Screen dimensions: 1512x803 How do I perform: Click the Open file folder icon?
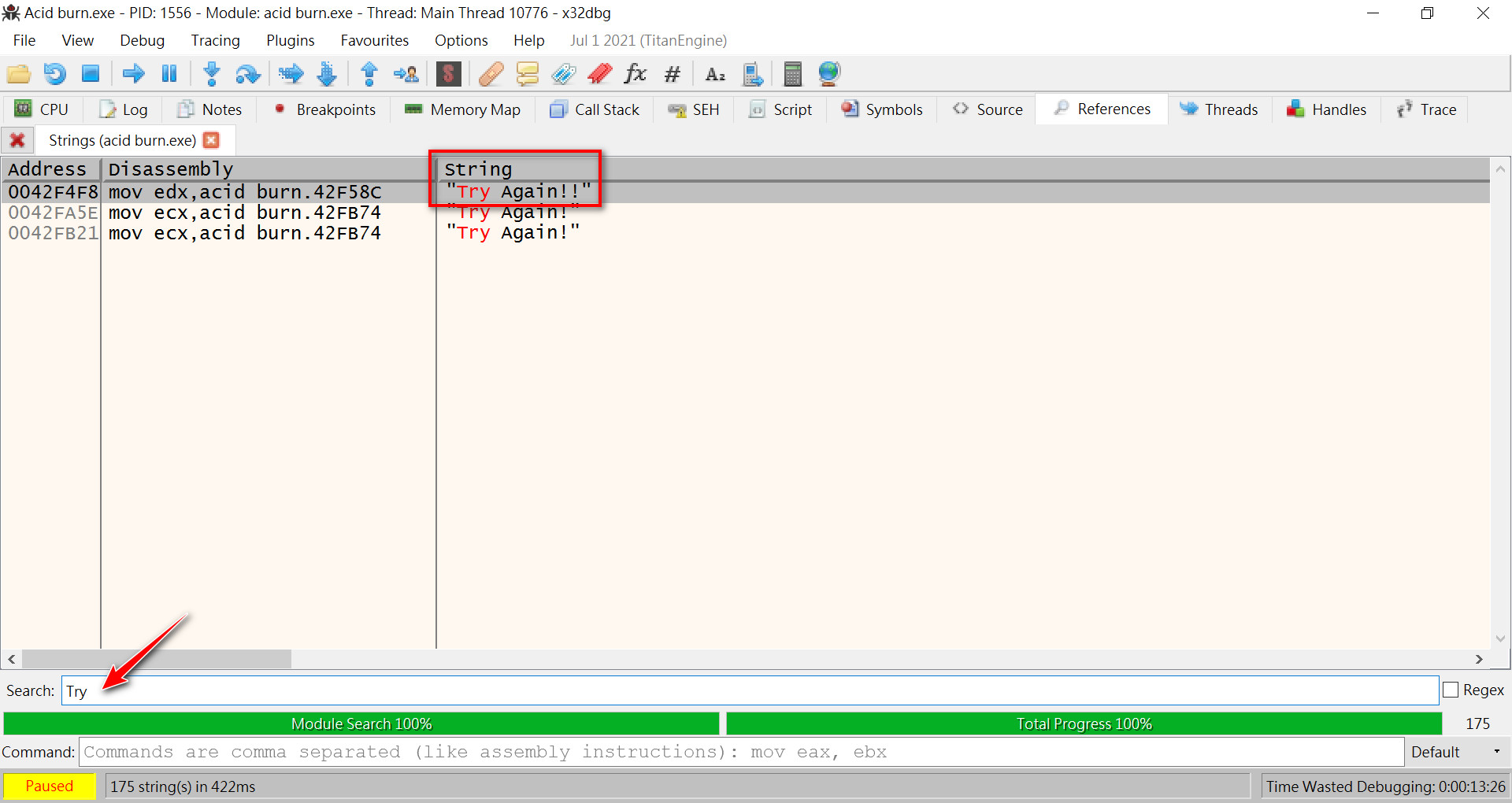(x=18, y=74)
